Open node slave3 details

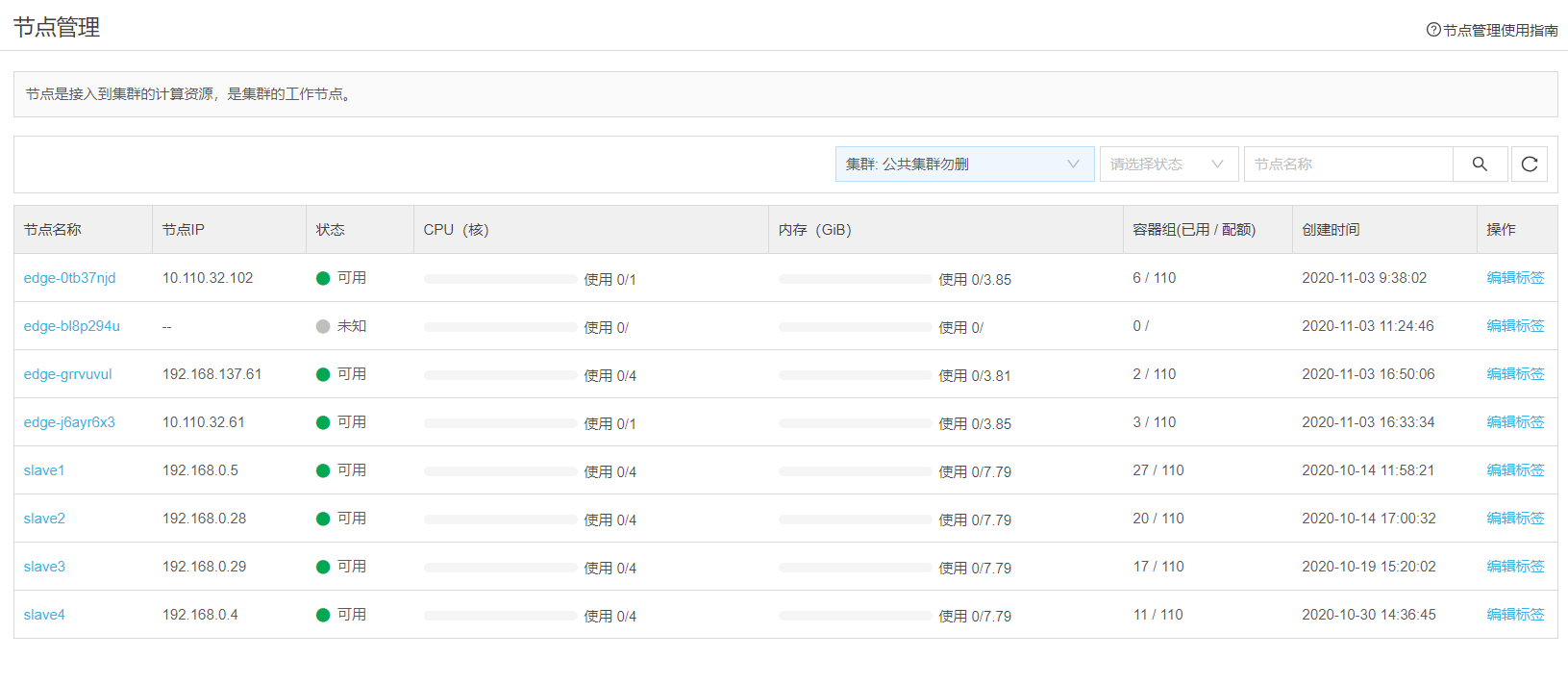pyautogui.click(x=44, y=567)
